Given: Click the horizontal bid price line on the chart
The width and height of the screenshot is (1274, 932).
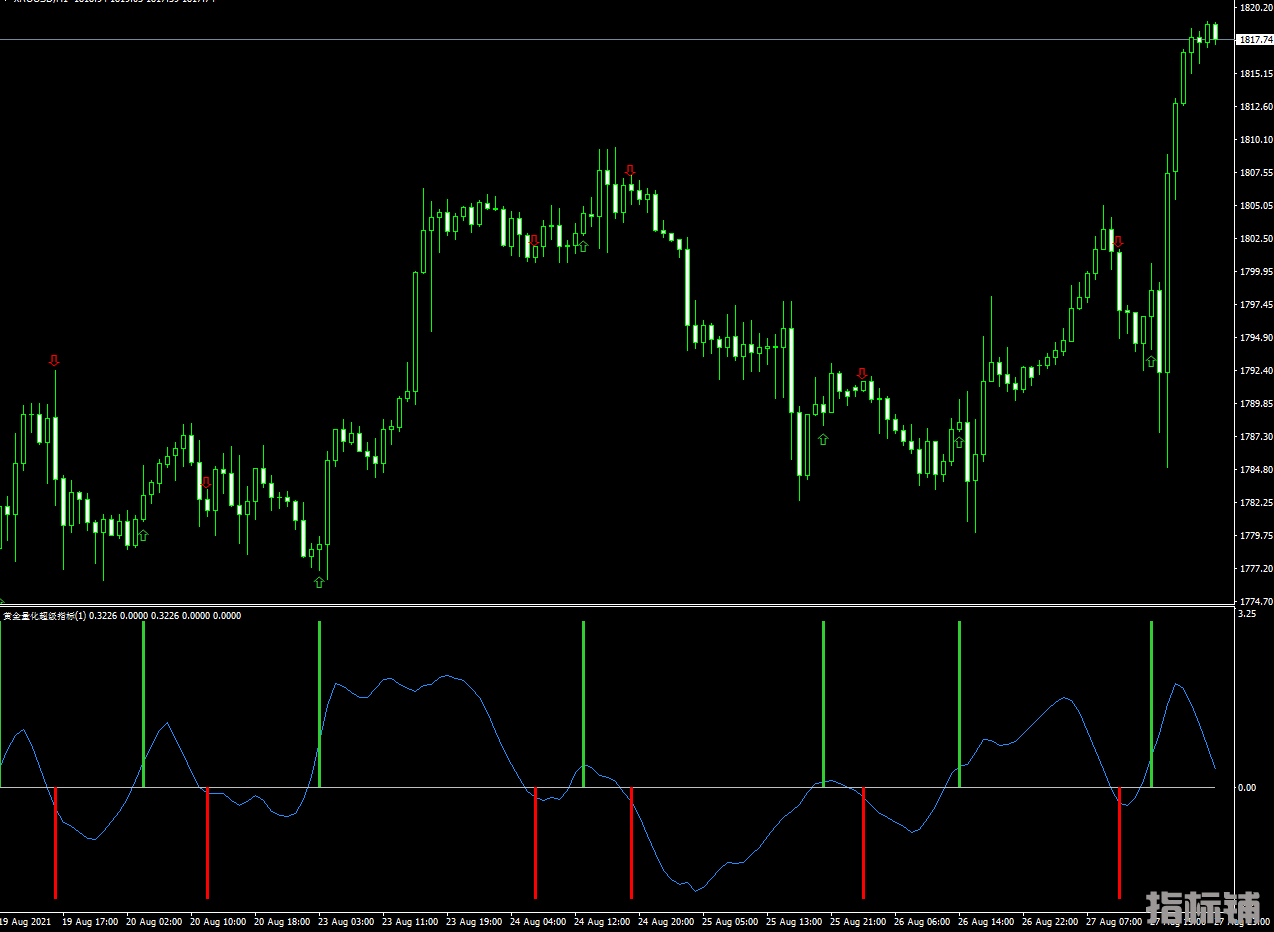Looking at the screenshot, I should click(x=617, y=40).
